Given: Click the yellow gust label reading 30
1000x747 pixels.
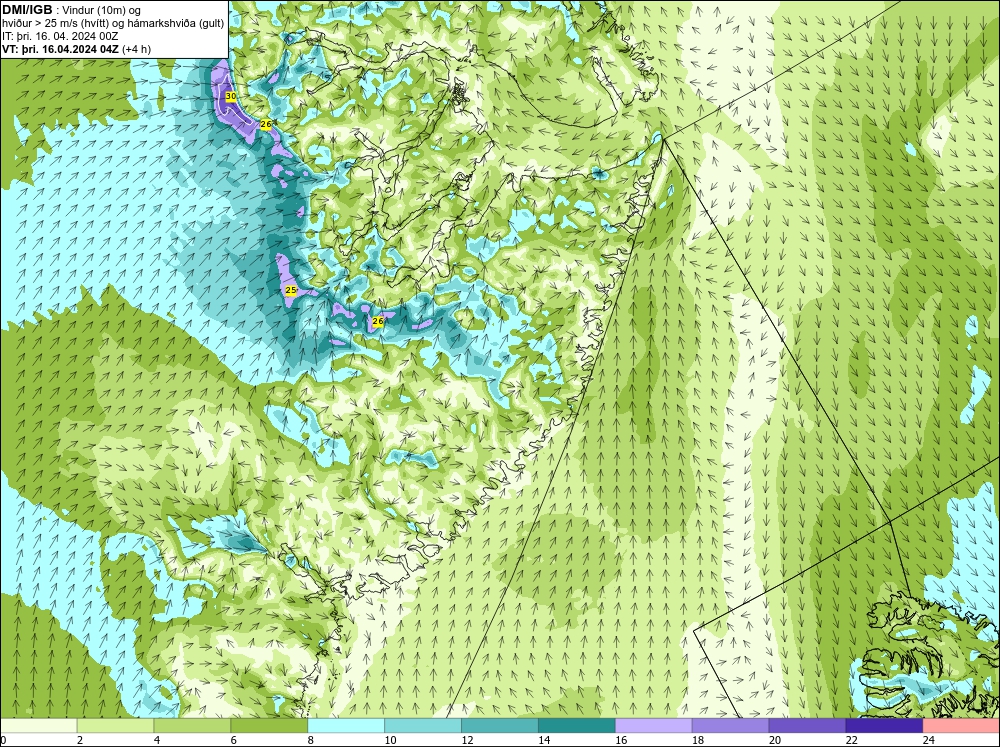Looking at the screenshot, I should [x=231, y=96].
